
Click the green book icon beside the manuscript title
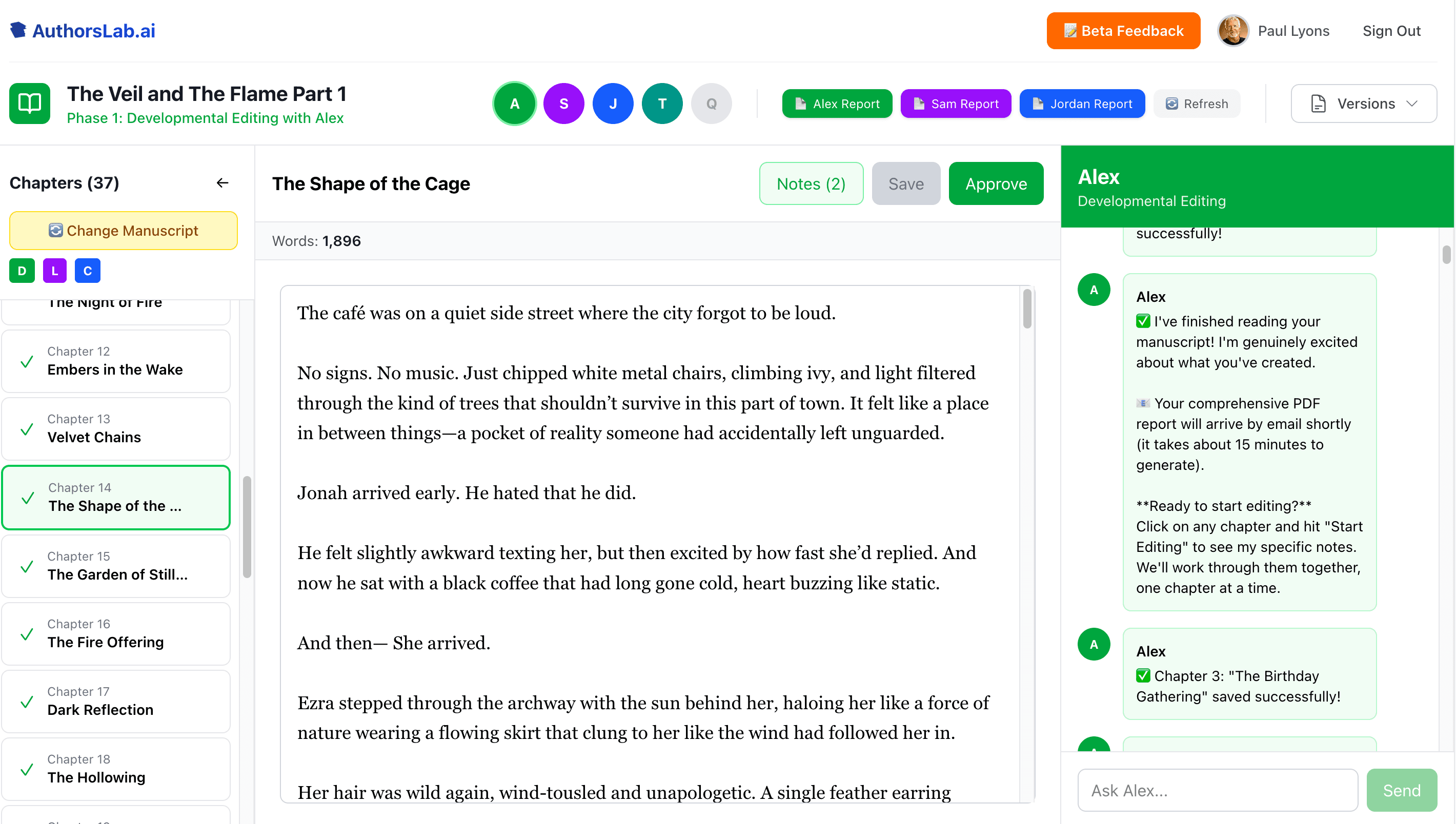pos(29,103)
